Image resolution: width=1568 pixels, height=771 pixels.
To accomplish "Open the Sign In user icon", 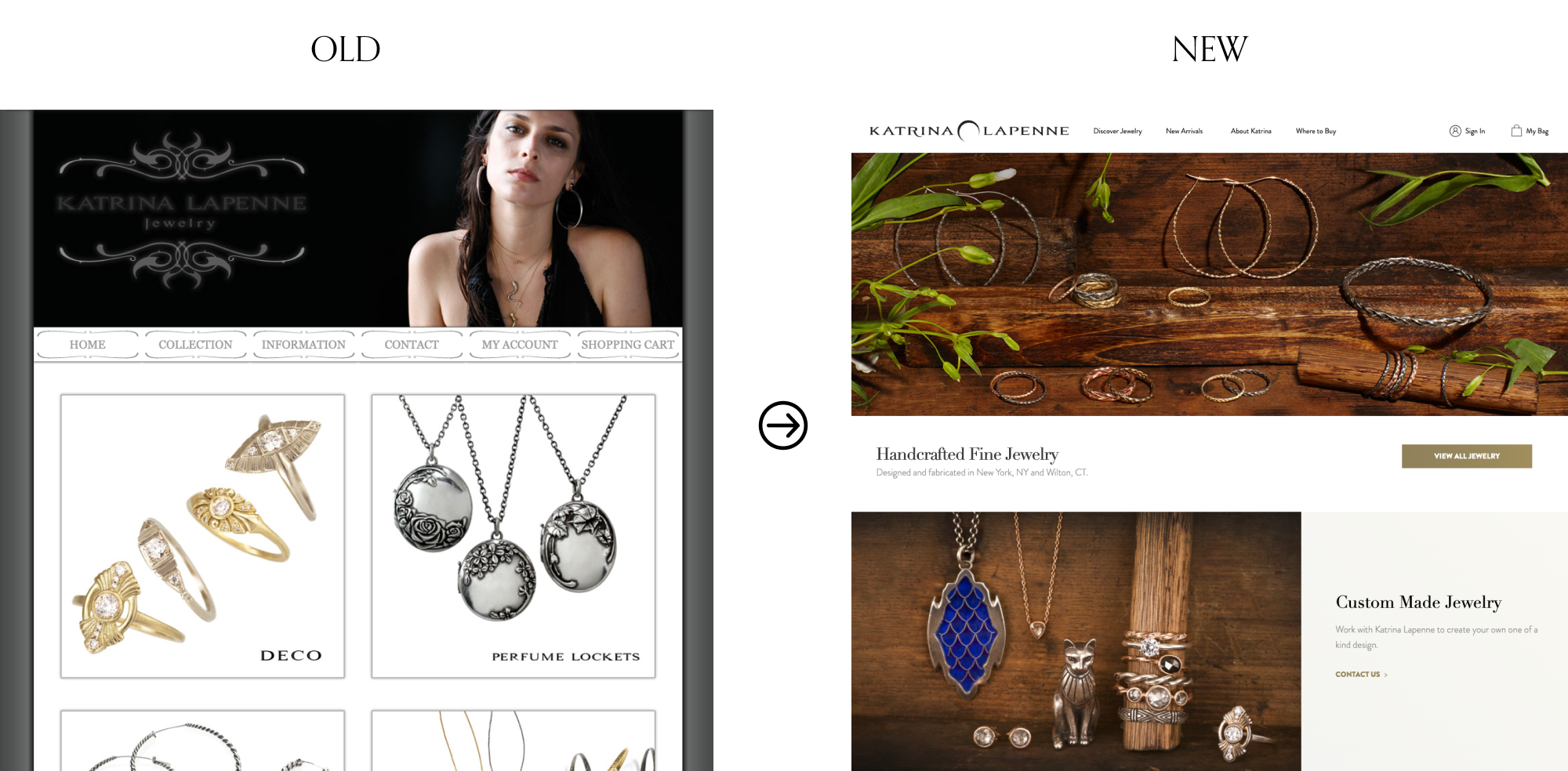I will point(1455,131).
